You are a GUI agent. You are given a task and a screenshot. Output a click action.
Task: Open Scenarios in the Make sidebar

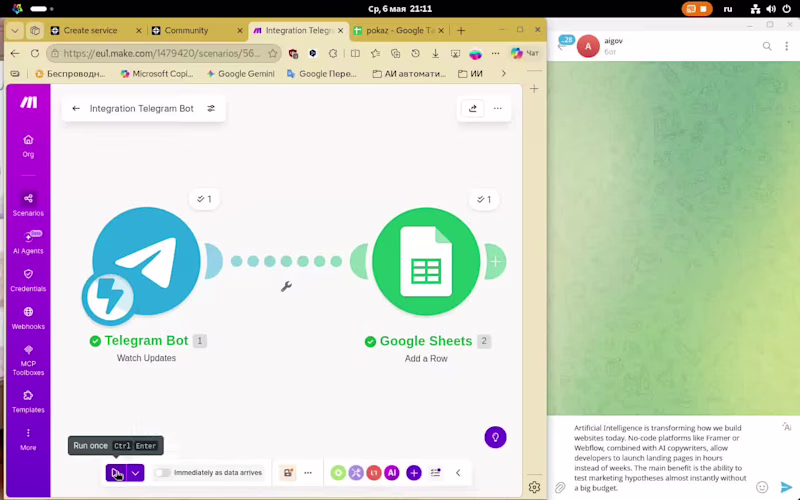pyautogui.click(x=28, y=204)
